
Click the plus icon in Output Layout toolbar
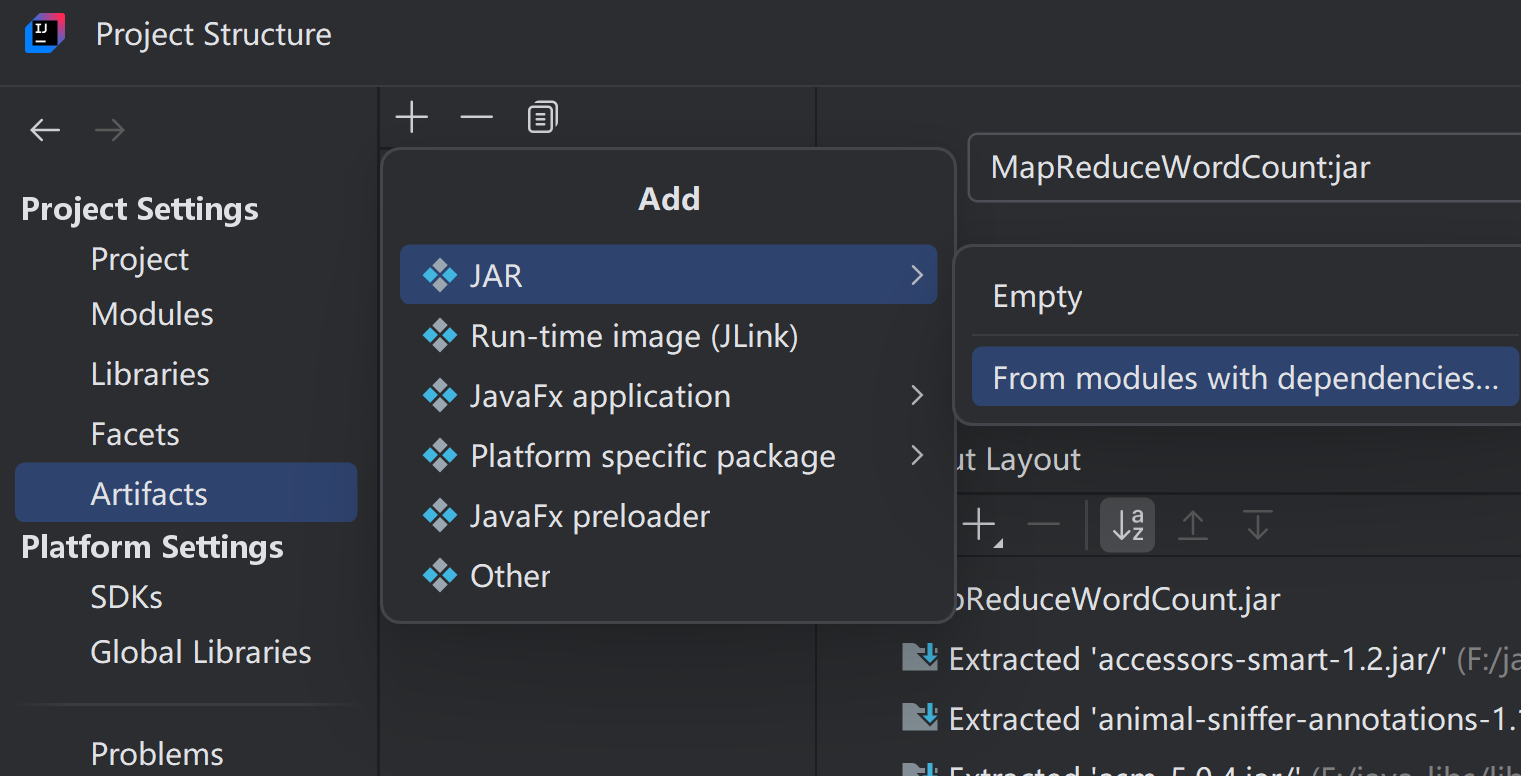click(x=979, y=525)
